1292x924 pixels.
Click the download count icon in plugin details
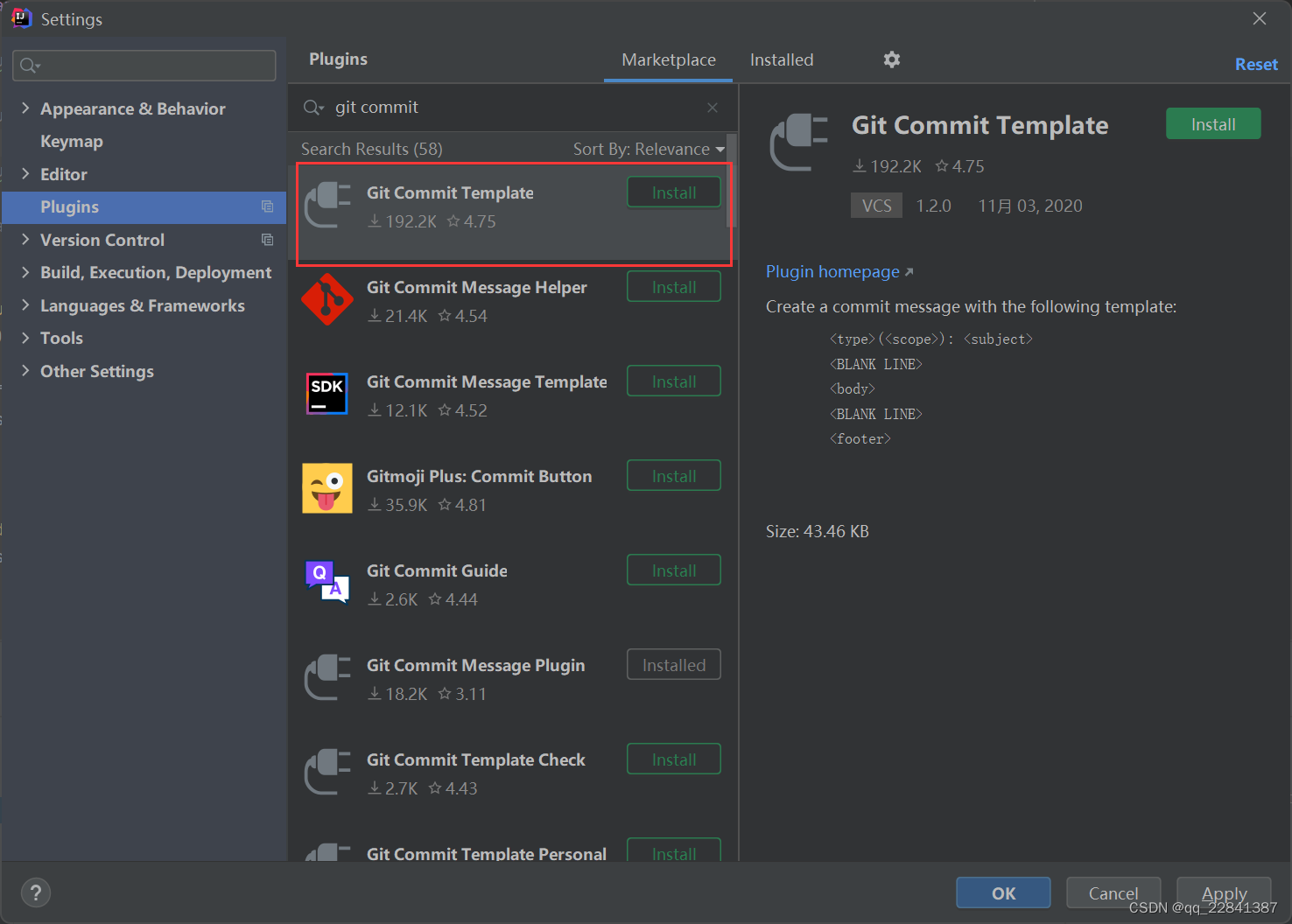pos(860,166)
